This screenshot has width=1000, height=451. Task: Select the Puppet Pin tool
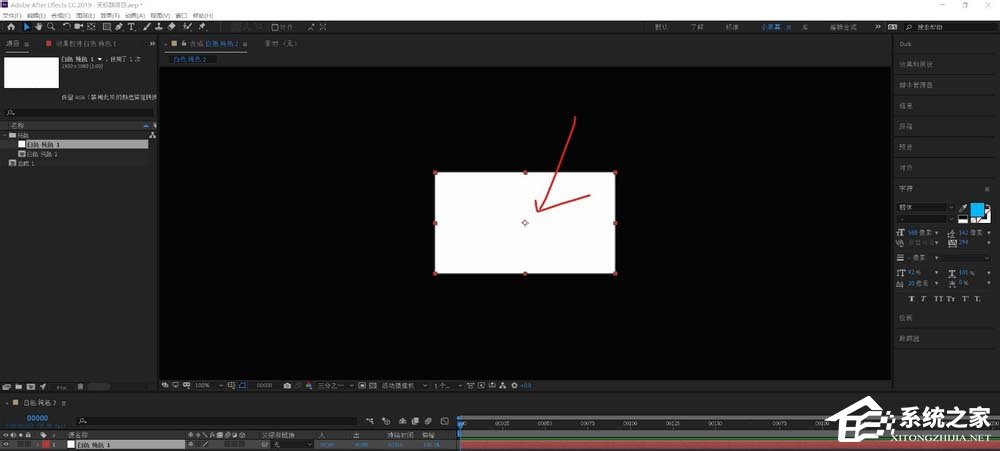pos(202,27)
